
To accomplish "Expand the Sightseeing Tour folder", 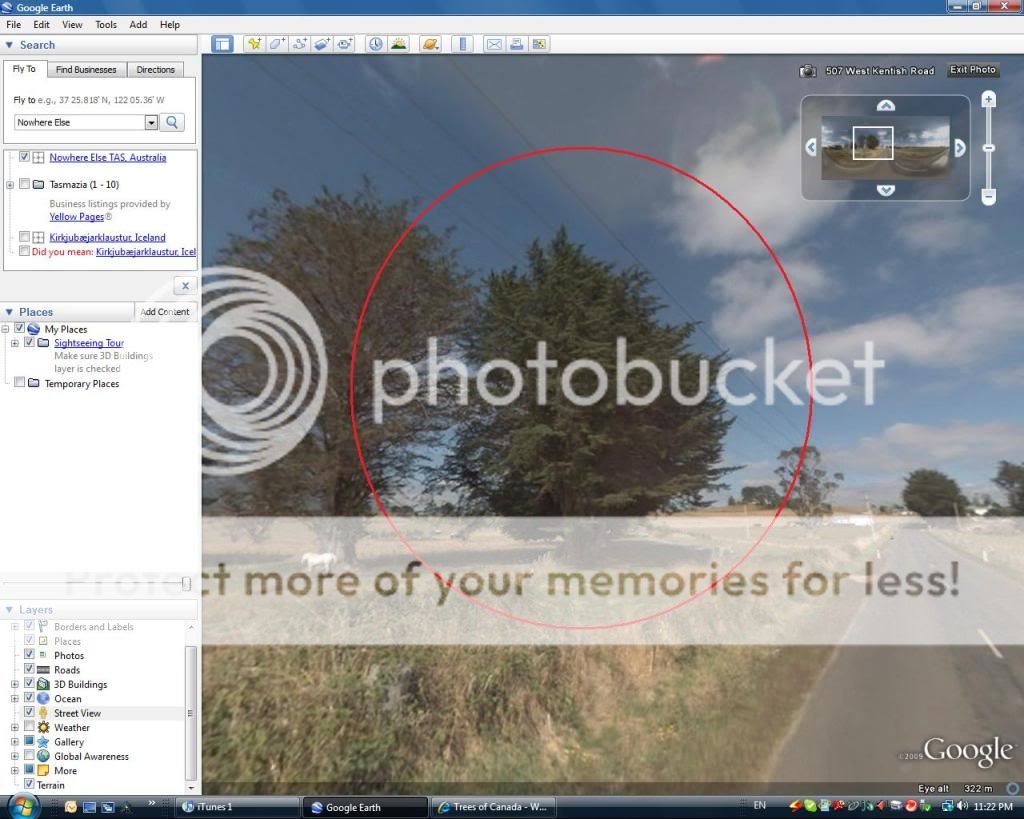I will pos(14,343).
